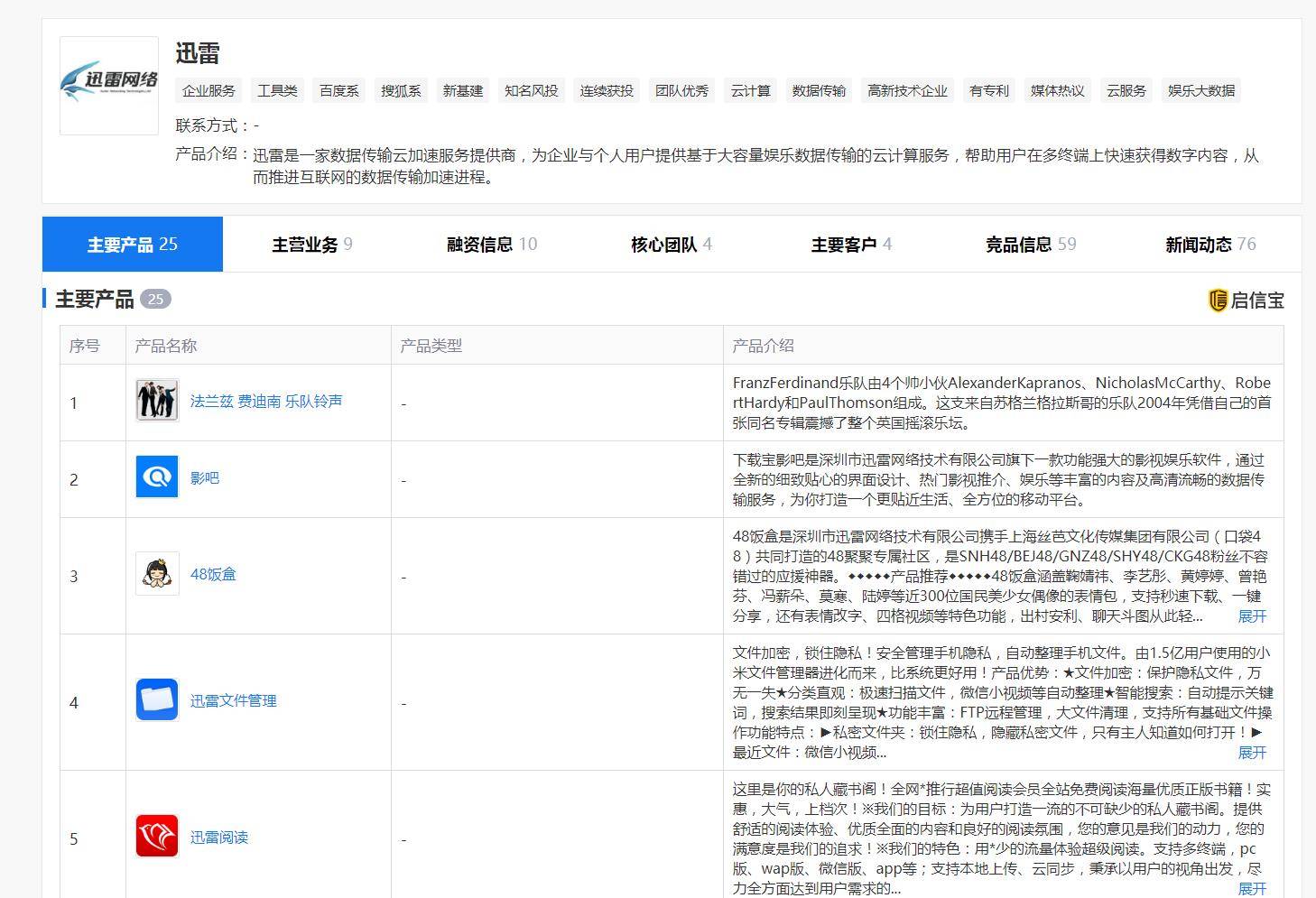Click the 连续获投 tag
The height and width of the screenshot is (898, 1316).
click(x=607, y=90)
